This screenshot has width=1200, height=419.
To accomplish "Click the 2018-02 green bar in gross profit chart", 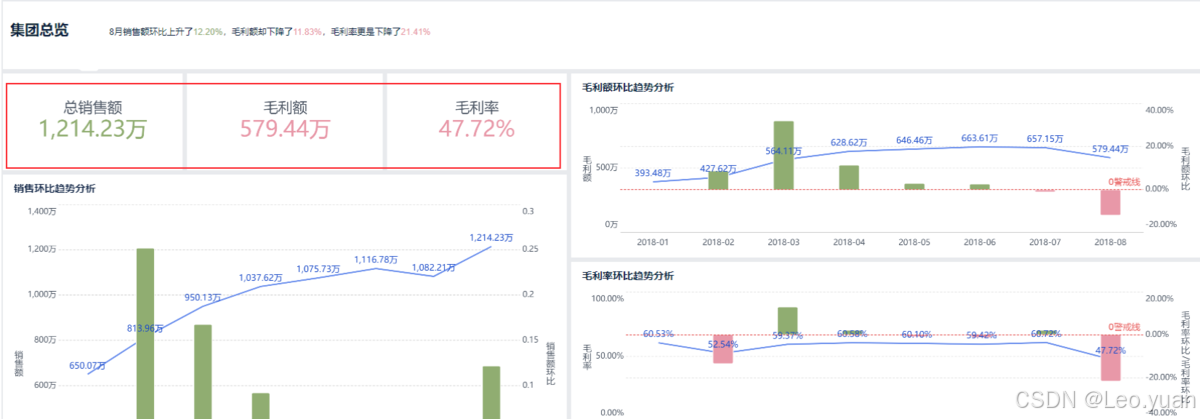I will [719, 180].
